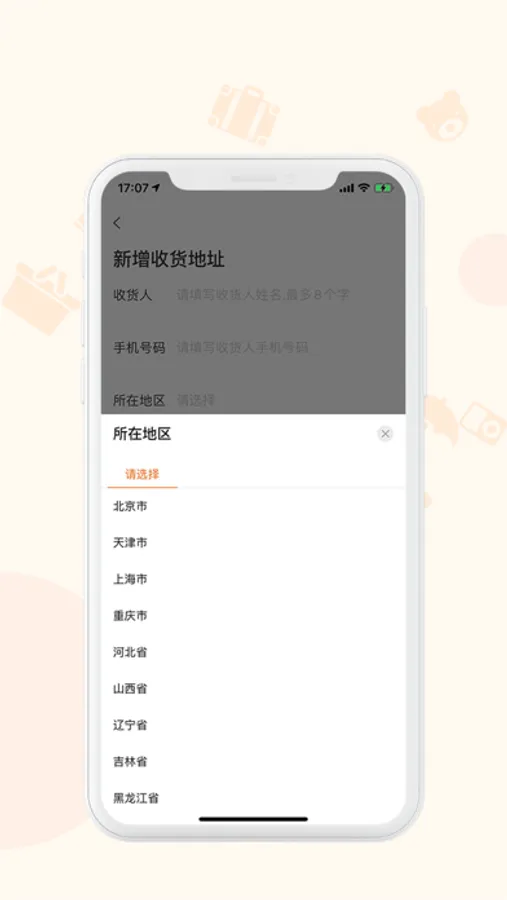Pick 山西省 from the provinces
Image resolution: width=507 pixels, height=900 pixels.
pyautogui.click(x=253, y=689)
